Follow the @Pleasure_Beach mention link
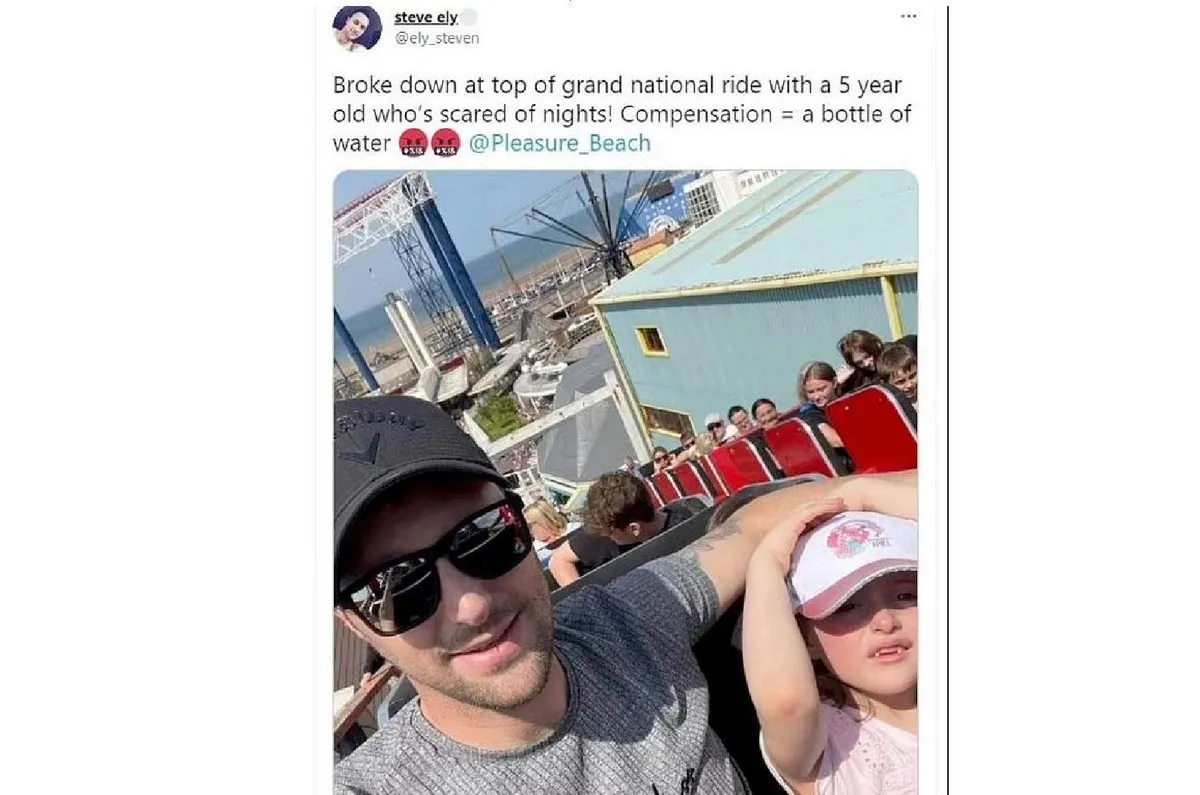Screen dimensions: 1200x795 (x=559, y=143)
